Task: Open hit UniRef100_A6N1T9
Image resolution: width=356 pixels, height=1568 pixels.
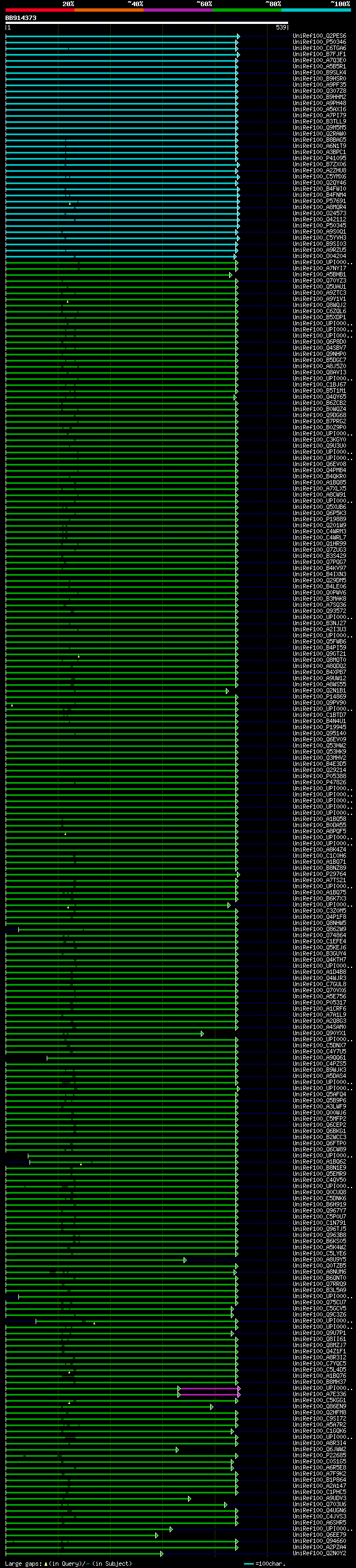Action: (x=319, y=146)
